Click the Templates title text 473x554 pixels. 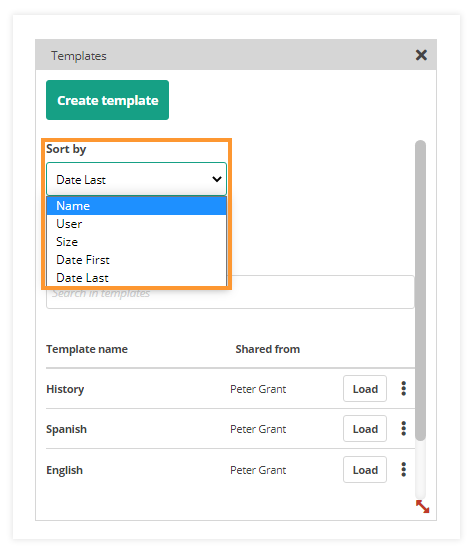coord(79,56)
